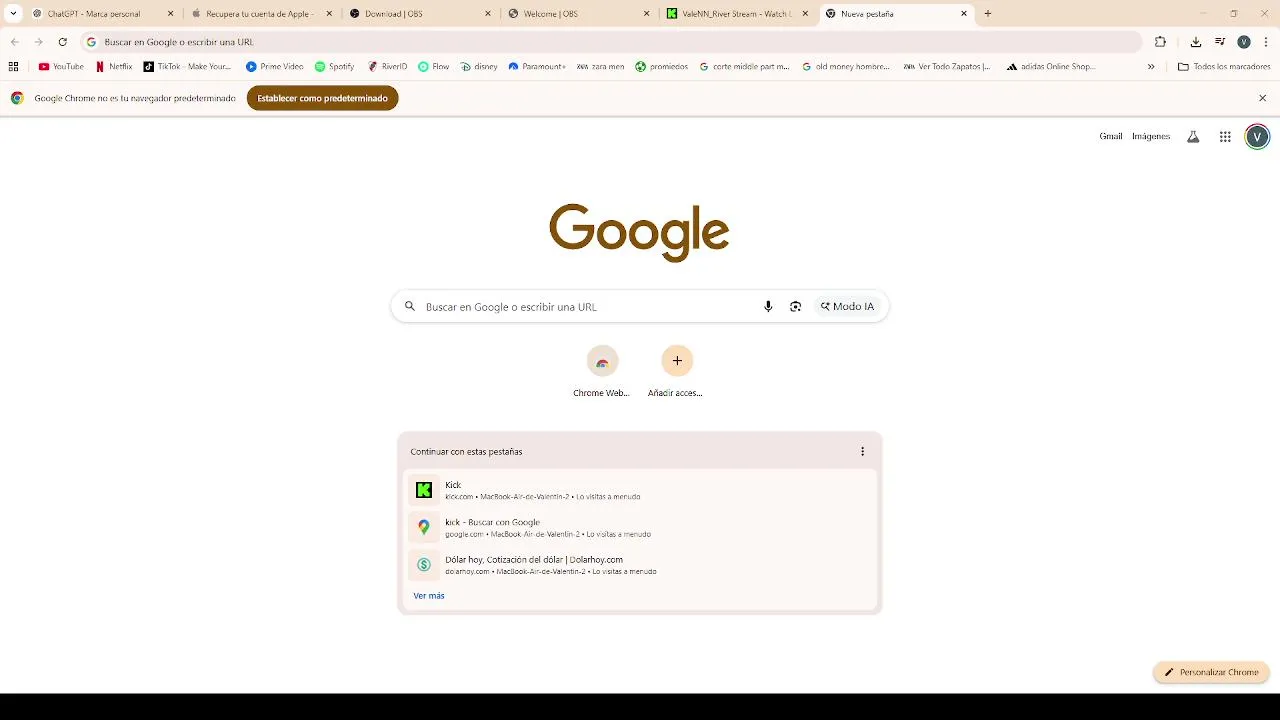The height and width of the screenshot is (720, 1280).
Task: Open the Dólar hoy Dolarhoy.com suggestion
Action: pos(640,565)
